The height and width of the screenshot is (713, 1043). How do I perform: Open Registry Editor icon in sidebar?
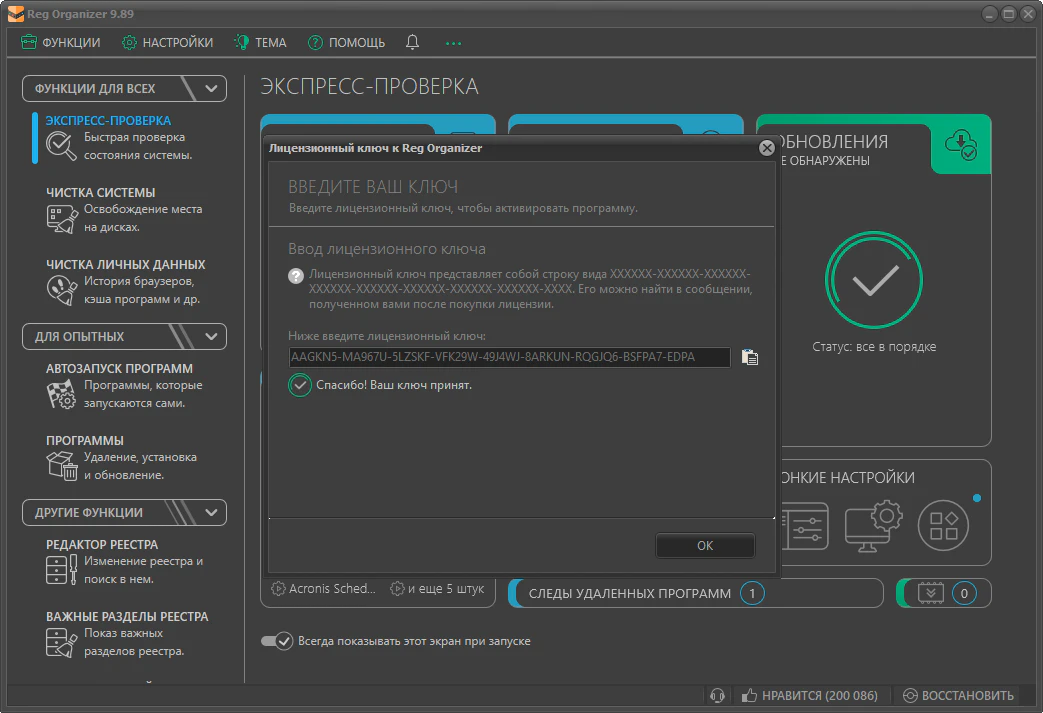pos(61,570)
